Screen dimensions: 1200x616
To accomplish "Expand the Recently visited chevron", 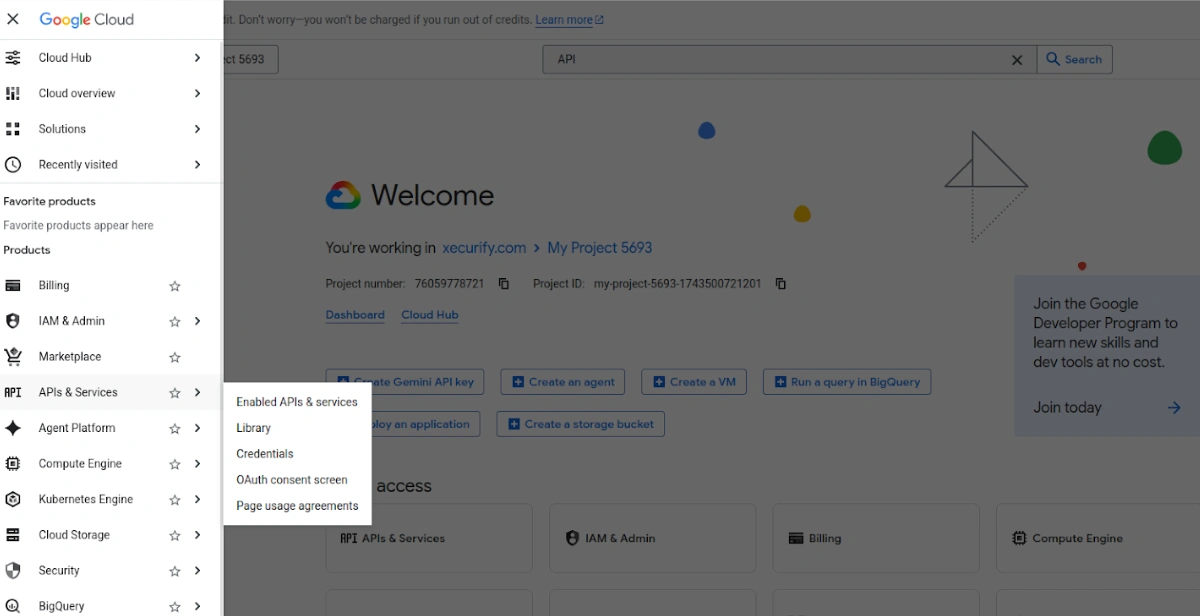I will click(197, 165).
